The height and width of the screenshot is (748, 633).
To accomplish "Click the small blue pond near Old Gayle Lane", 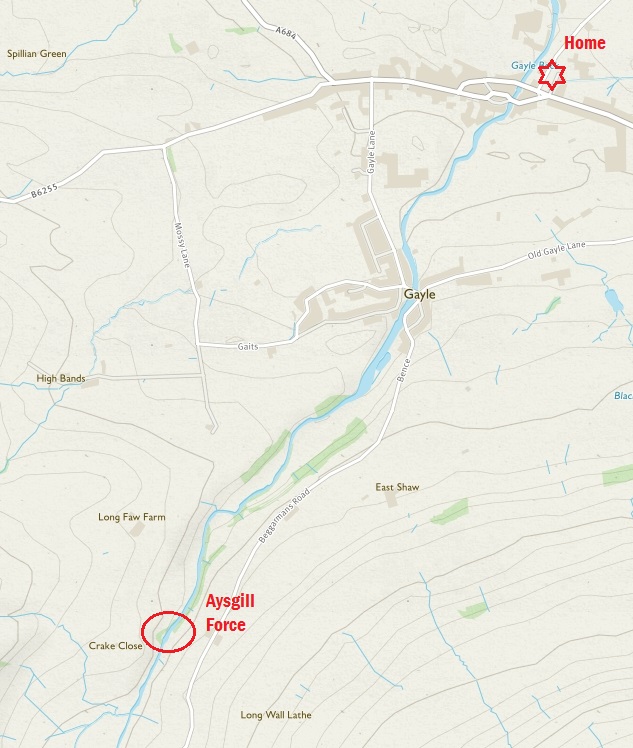I will [x=613, y=300].
